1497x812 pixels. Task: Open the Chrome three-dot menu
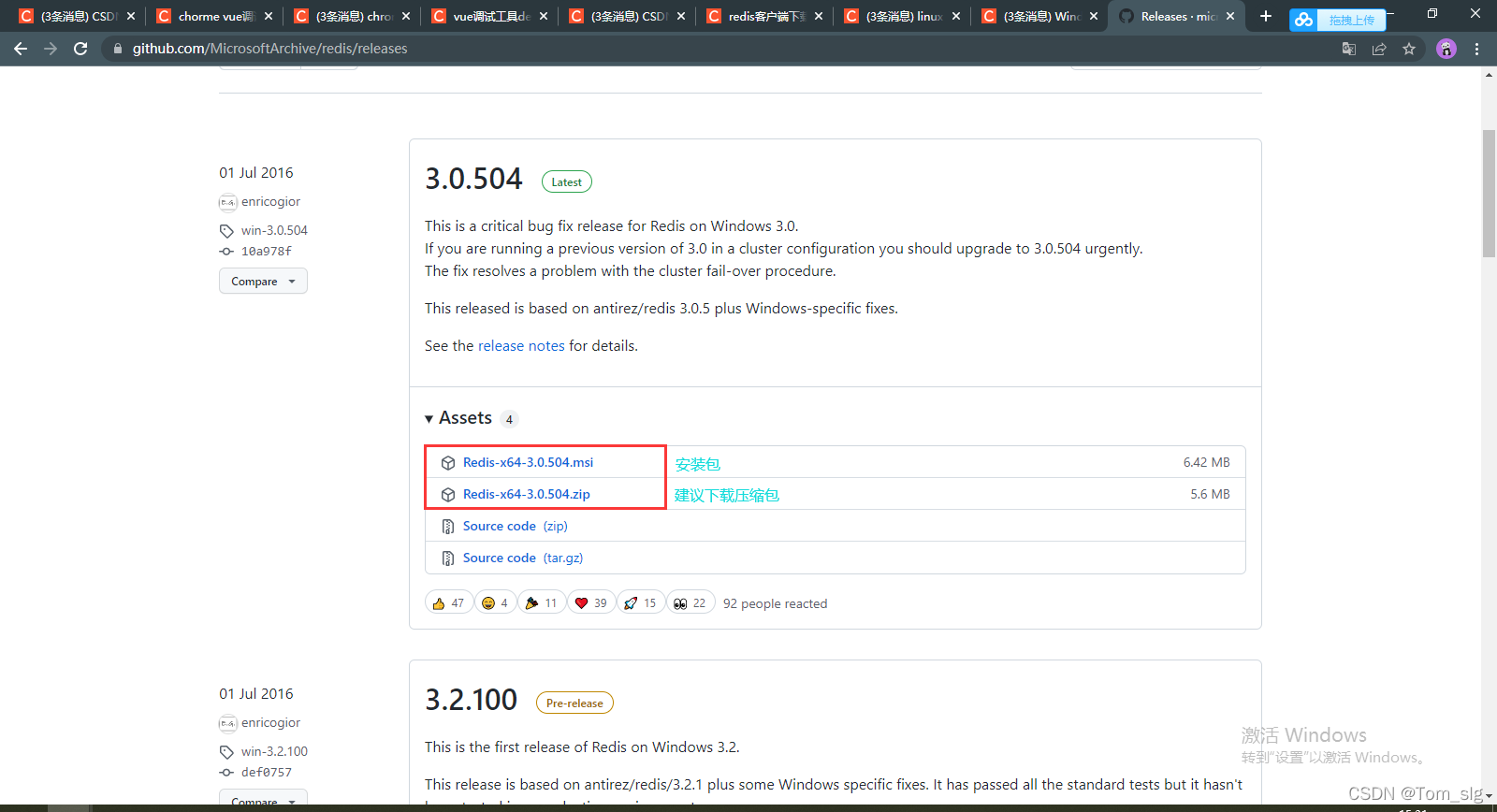[1477, 49]
